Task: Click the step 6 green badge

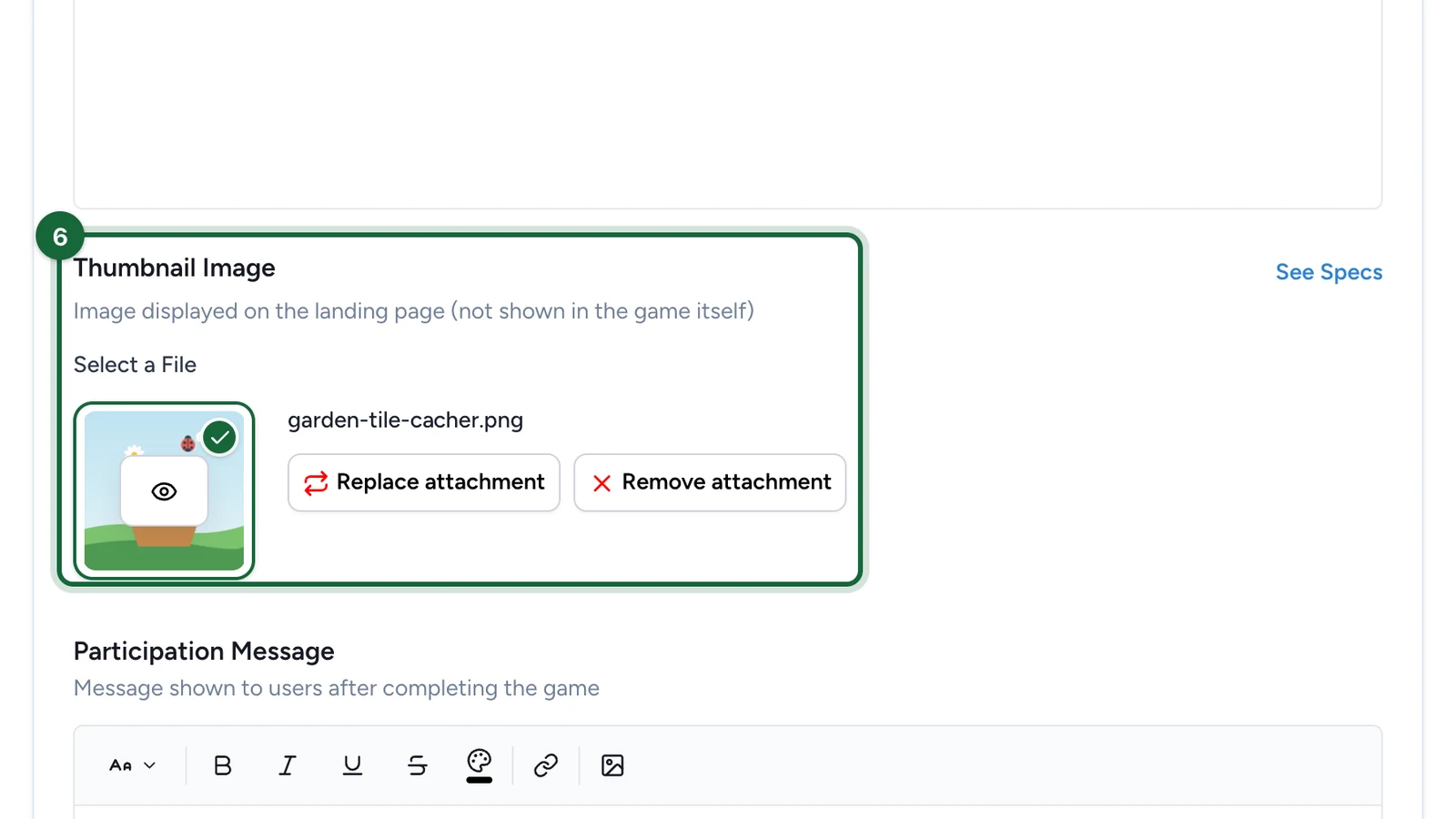Action: point(60,237)
